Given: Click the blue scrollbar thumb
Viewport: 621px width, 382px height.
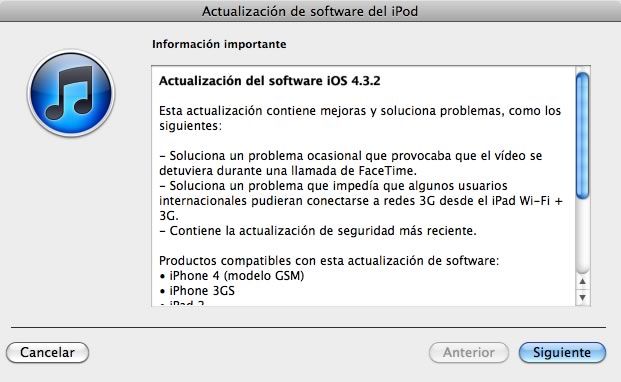Looking at the screenshot, I should [x=582, y=135].
